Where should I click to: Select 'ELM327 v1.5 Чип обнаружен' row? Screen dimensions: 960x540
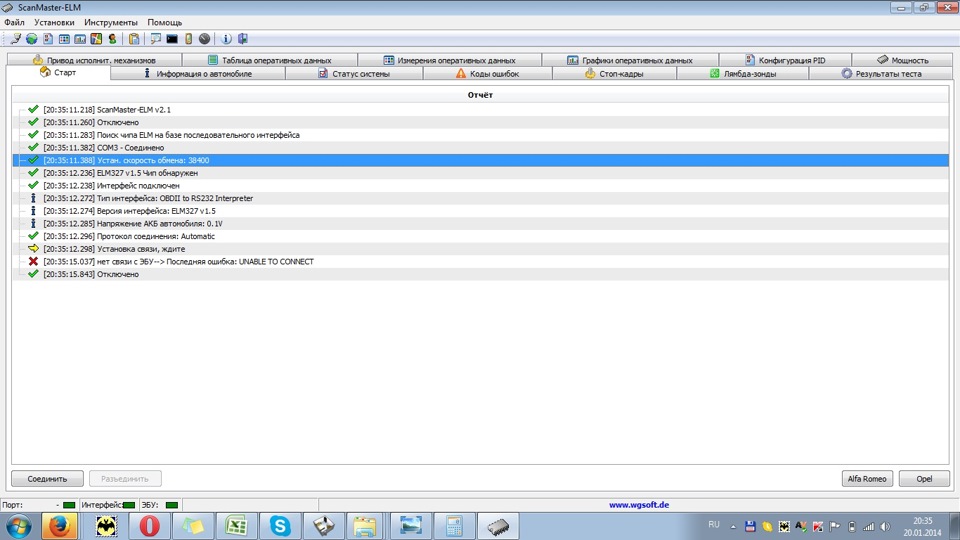481,173
